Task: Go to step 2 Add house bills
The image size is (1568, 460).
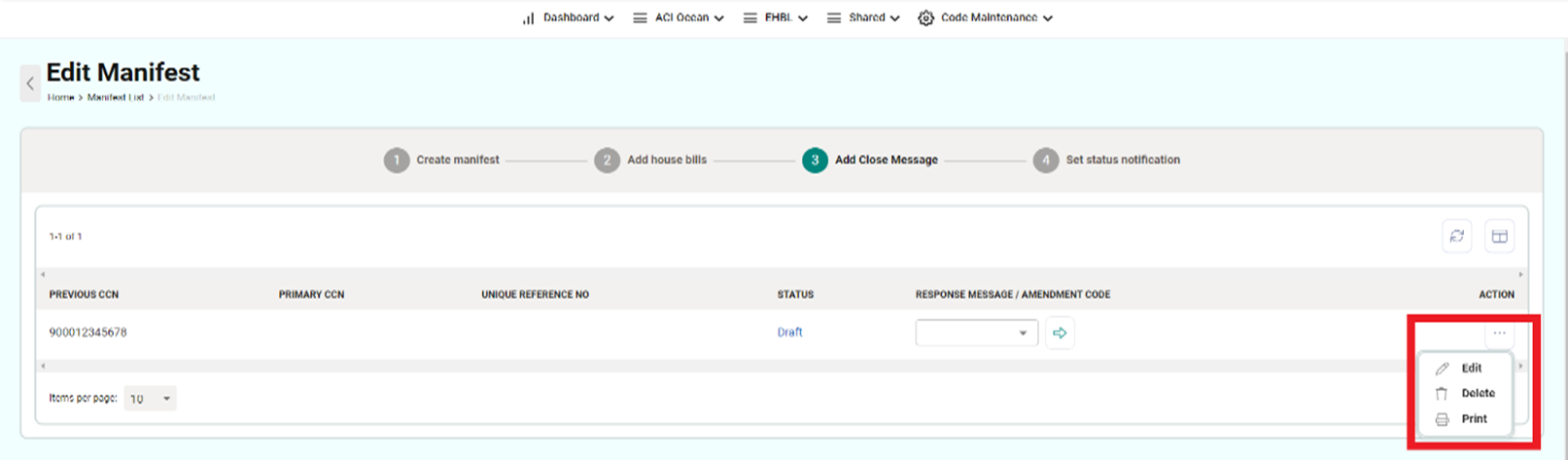Action: pos(650,159)
